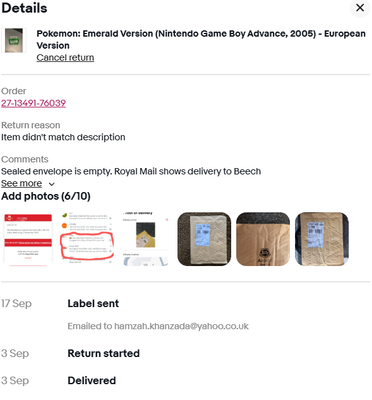Click the Cancel return link
The height and width of the screenshot is (400, 372).
(x=65, y=58)
